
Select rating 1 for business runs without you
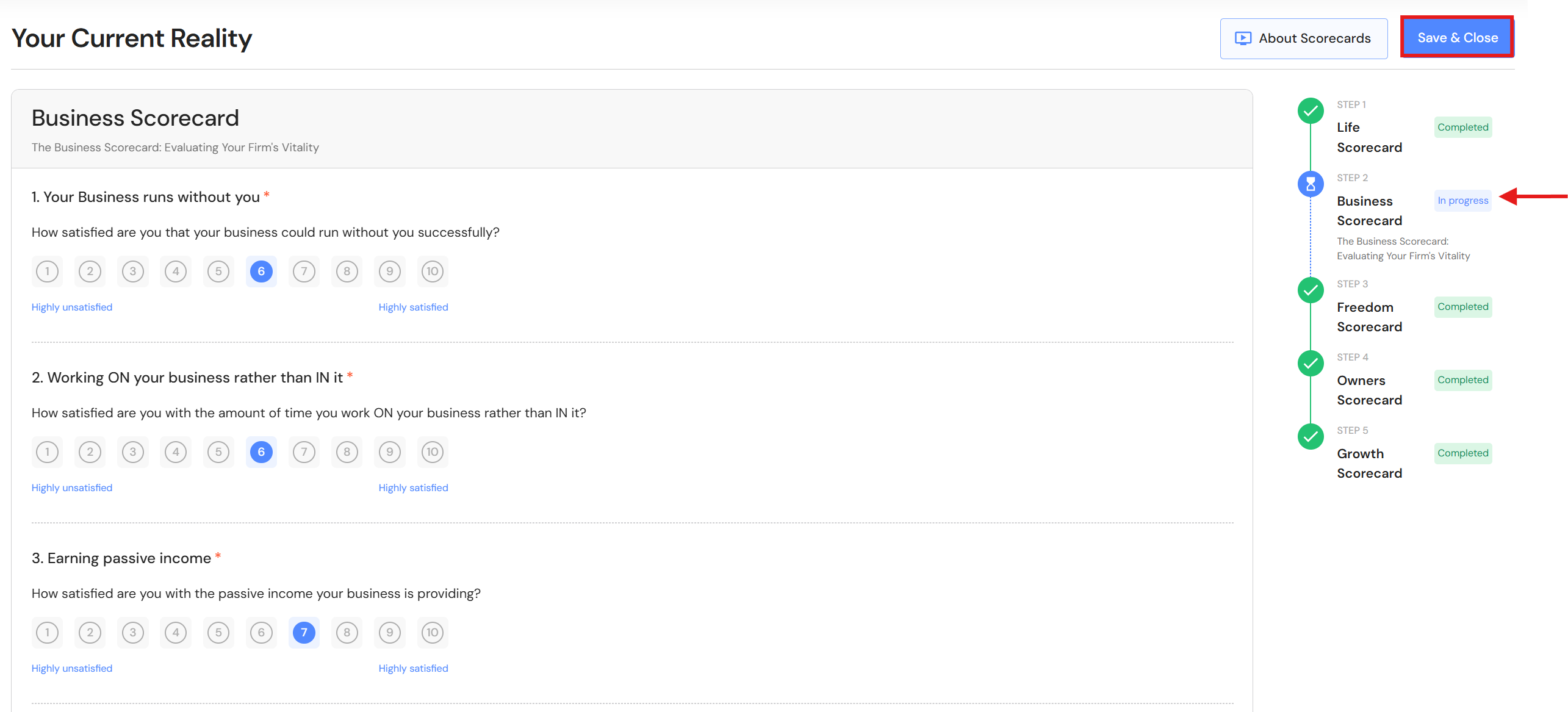click(x=48, y=271)
